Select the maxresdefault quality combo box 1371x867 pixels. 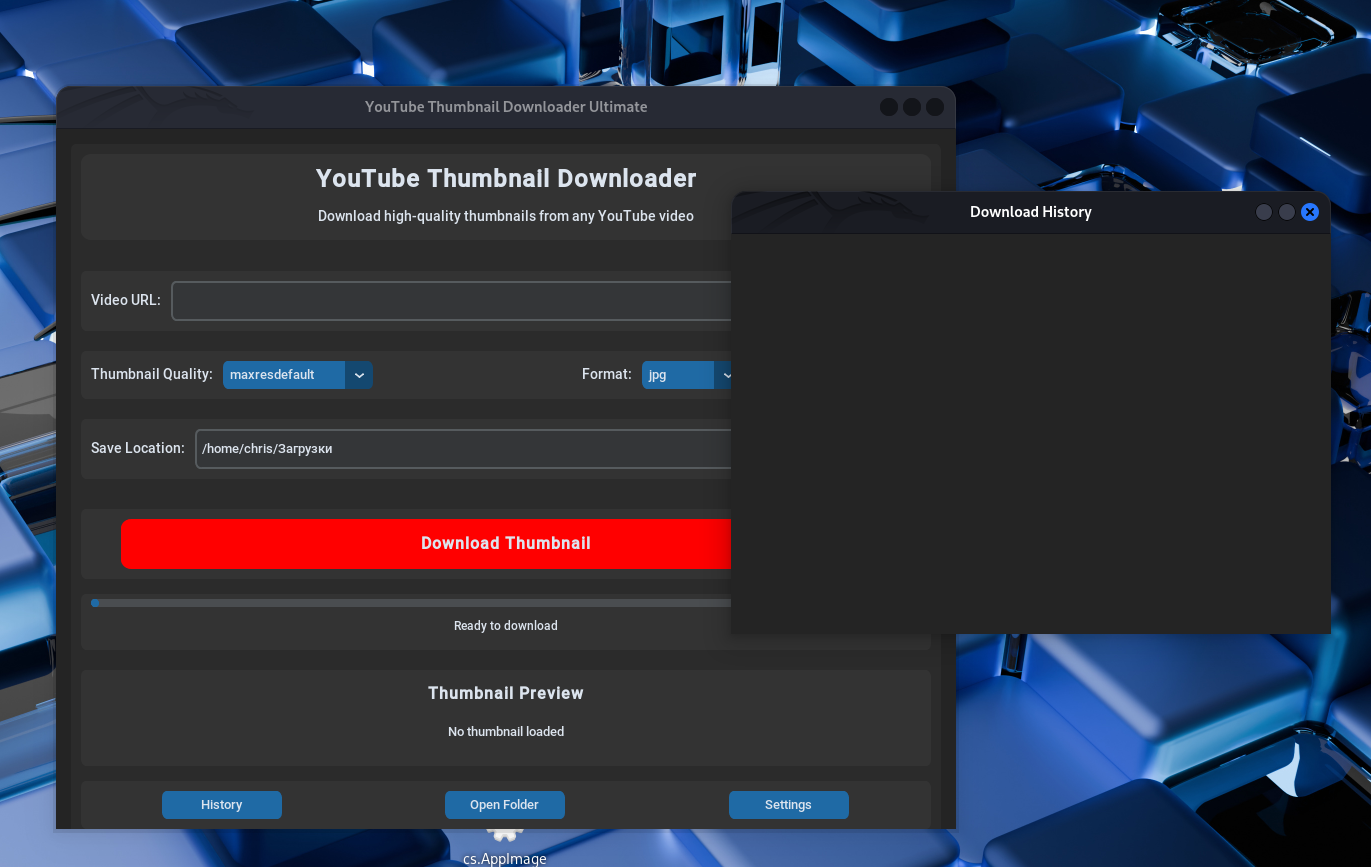284,375
